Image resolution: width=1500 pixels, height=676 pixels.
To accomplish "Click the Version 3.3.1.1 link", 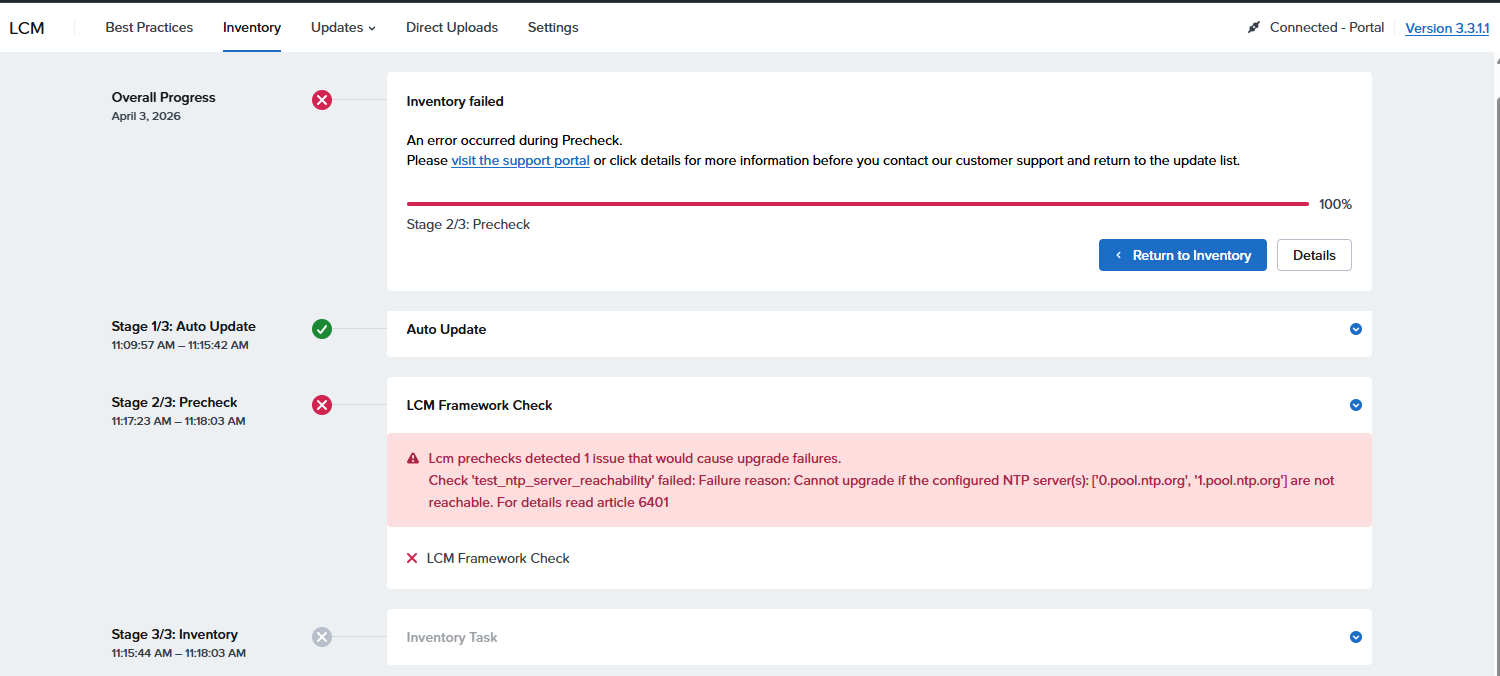I will (1447, 28).
